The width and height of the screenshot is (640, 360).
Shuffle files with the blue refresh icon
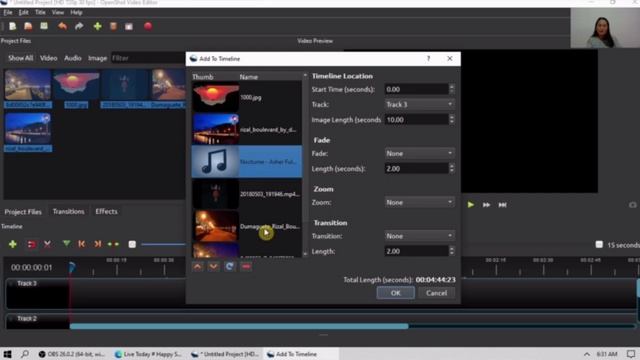[x=230, y=267]
